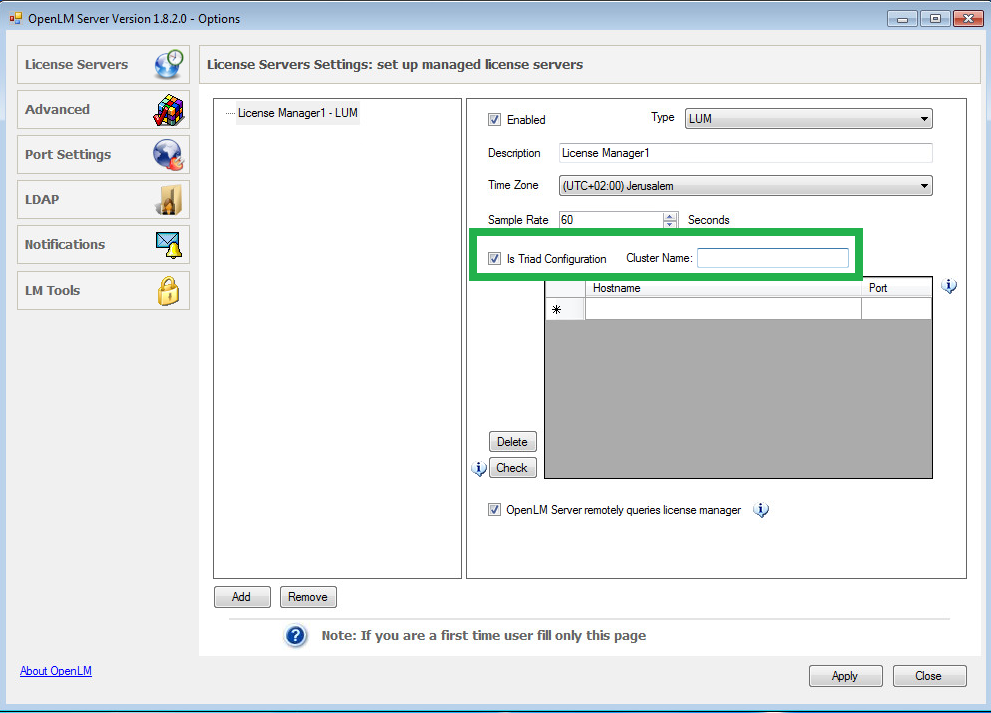
Task: Open the Advanced settings section
Action: pos(103,110)
